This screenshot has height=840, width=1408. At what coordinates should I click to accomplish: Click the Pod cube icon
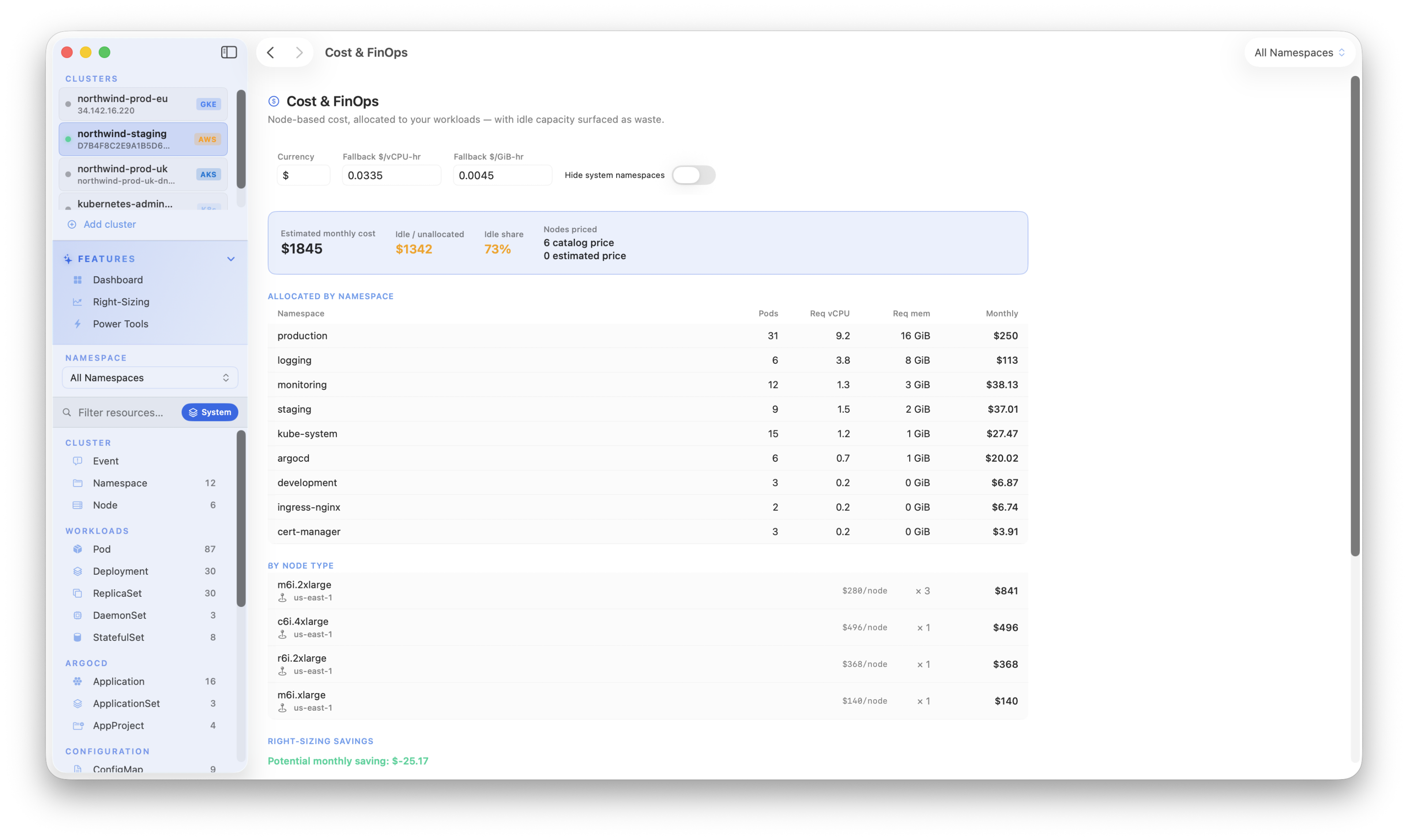click(x=78, y=549)
